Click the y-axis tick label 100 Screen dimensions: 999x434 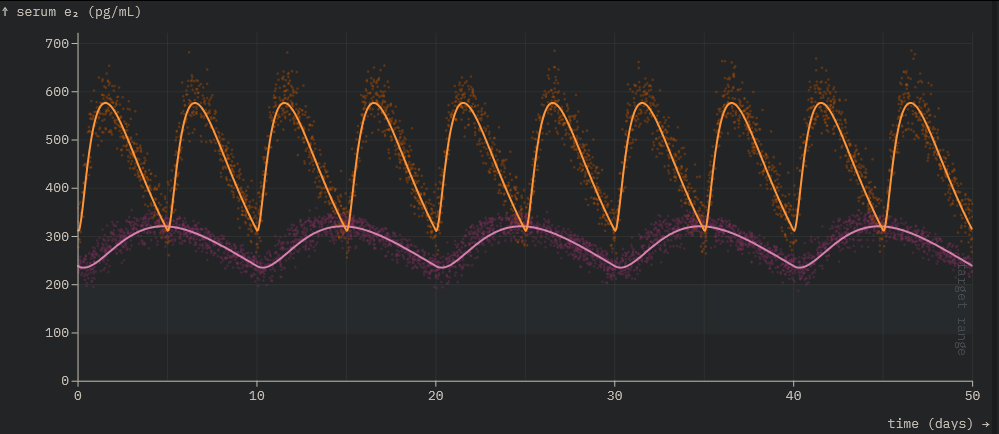57,333
